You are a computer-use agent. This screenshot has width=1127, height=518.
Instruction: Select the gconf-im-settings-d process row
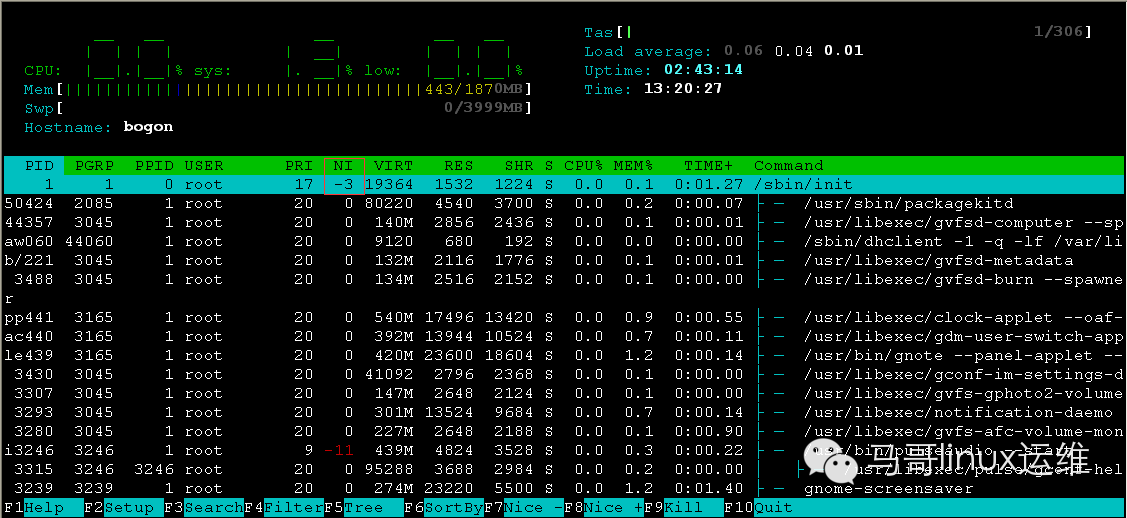click(564, 374)
